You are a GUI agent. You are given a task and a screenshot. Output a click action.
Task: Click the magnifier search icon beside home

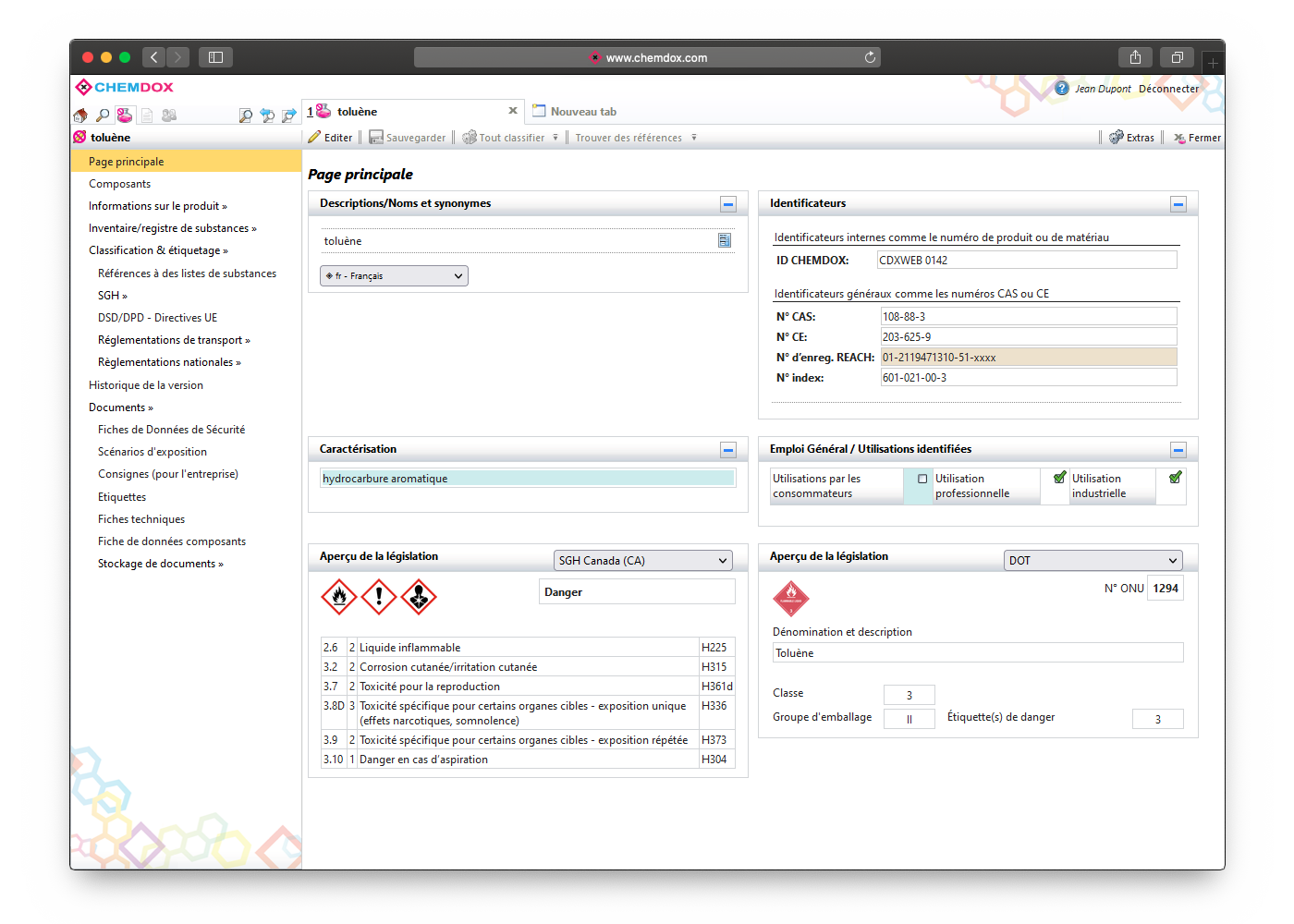(x=103, y=115)
